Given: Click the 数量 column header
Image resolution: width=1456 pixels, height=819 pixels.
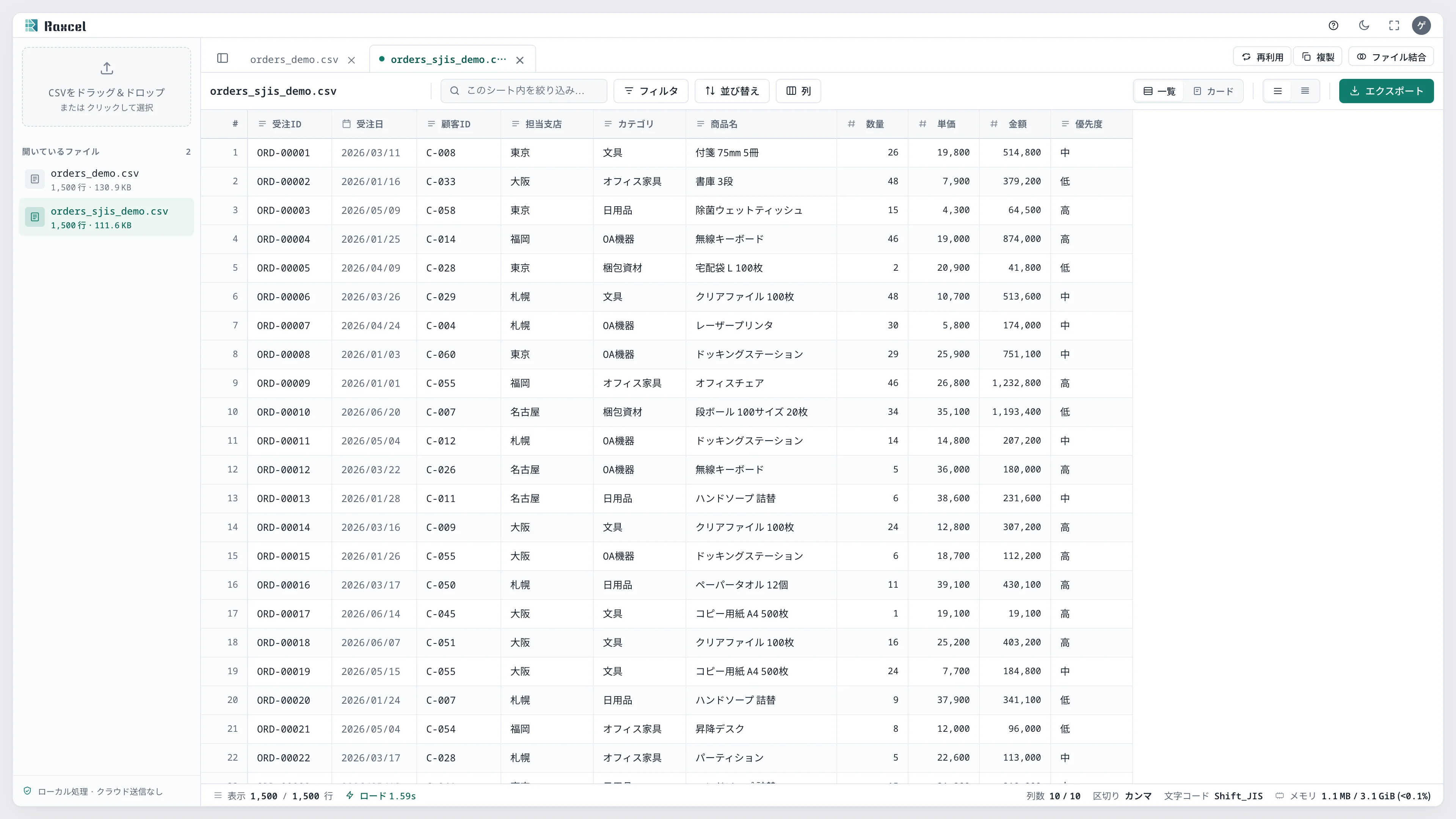Looking at the screenshot, I should [873, 124].
